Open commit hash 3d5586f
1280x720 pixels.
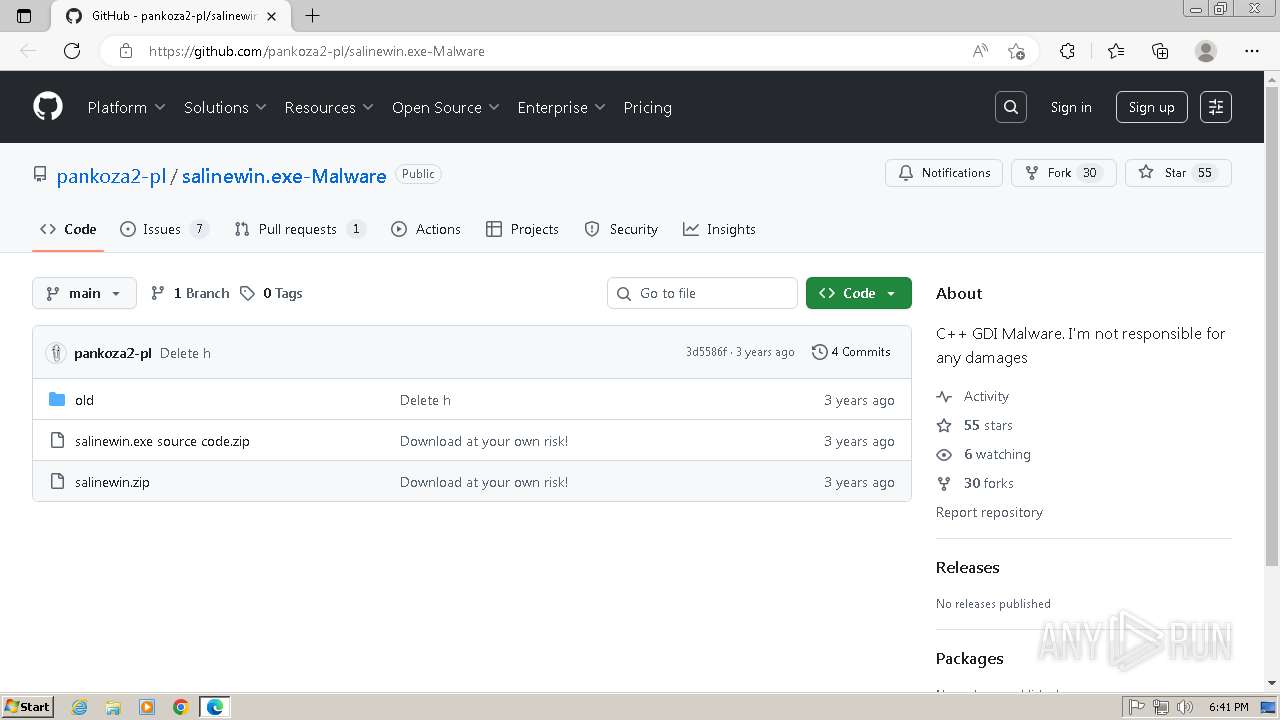[706, 352]
